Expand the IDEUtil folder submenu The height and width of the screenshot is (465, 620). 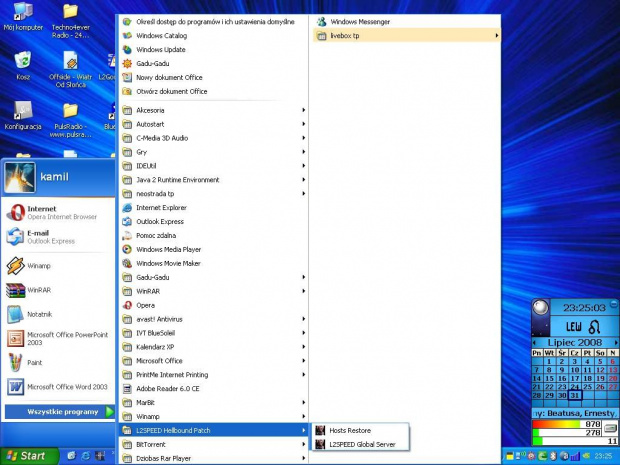pos(214,166)
